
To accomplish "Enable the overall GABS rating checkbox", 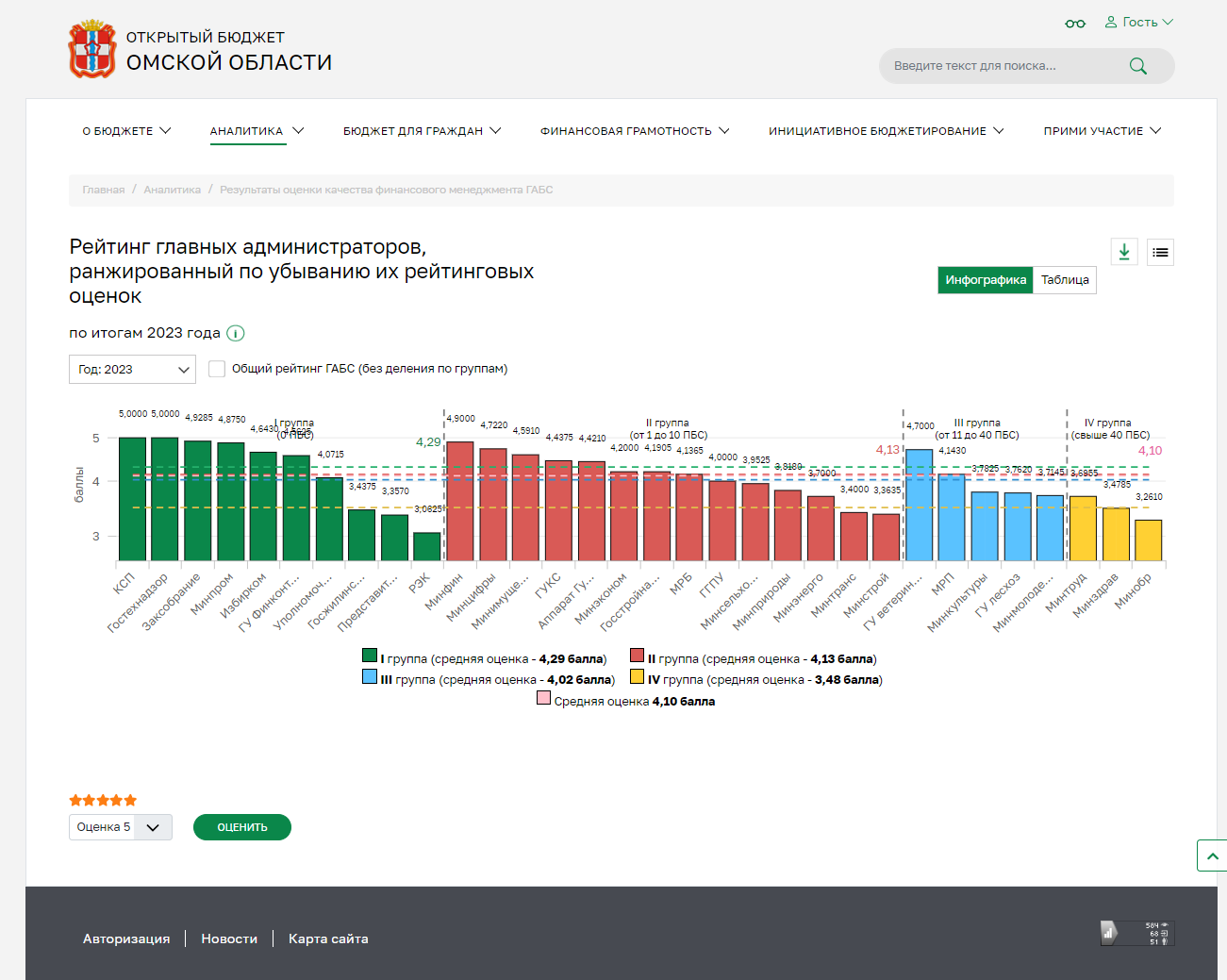I will coord(217,369).
